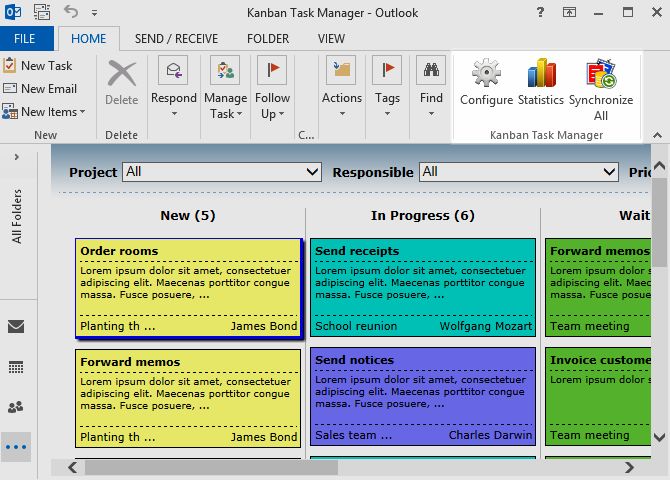The width and height of the screenshot is (670, 480).
Task: Open the Responsible filter dropdown
Action: click(x=519, y=172)
